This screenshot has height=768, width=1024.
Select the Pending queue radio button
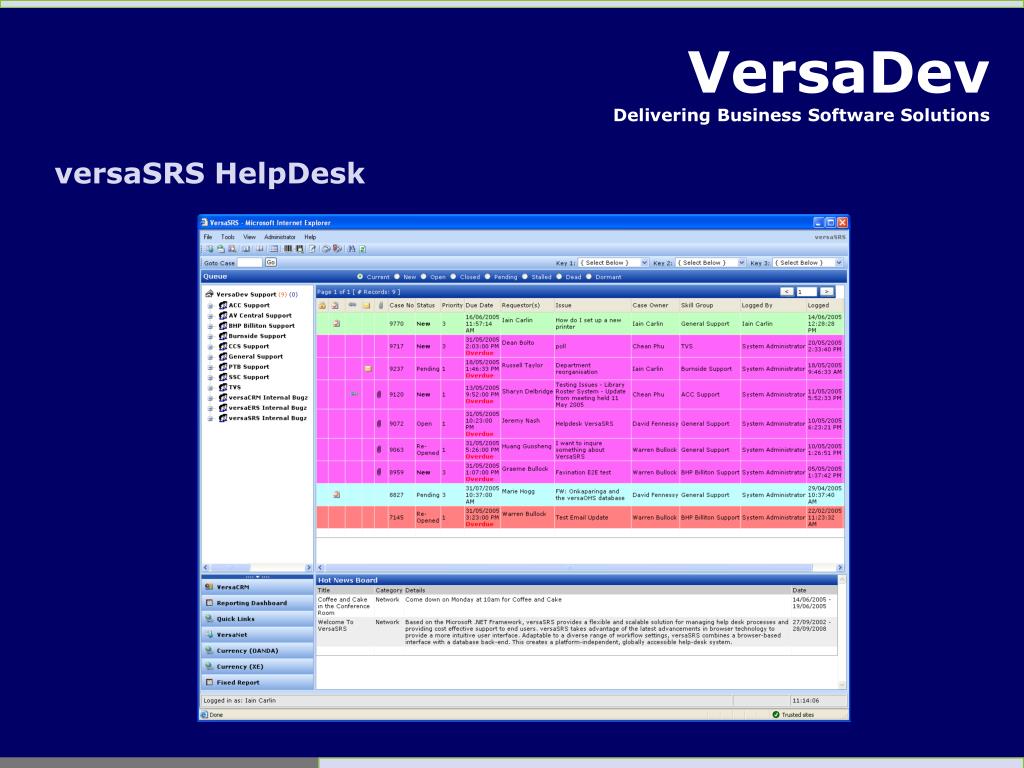coord(487,277)
